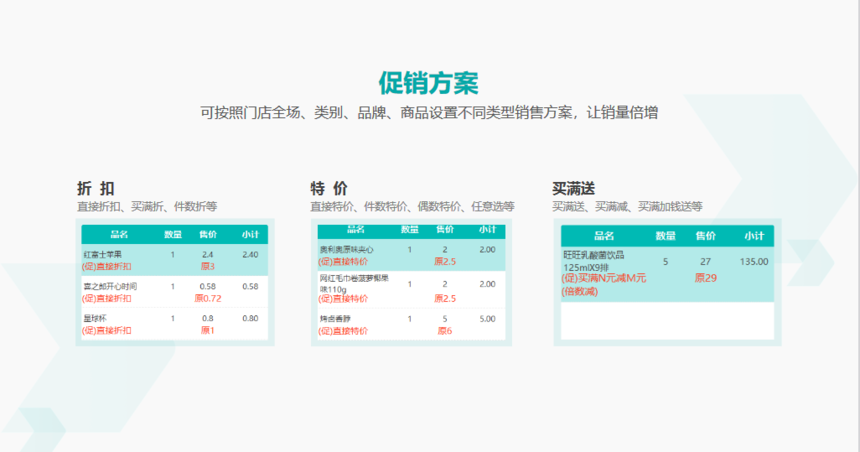Click 品名 header in 折扣 table
Image resolution: width=860 pixels, height=452 pixels.
tap(119, 235)
